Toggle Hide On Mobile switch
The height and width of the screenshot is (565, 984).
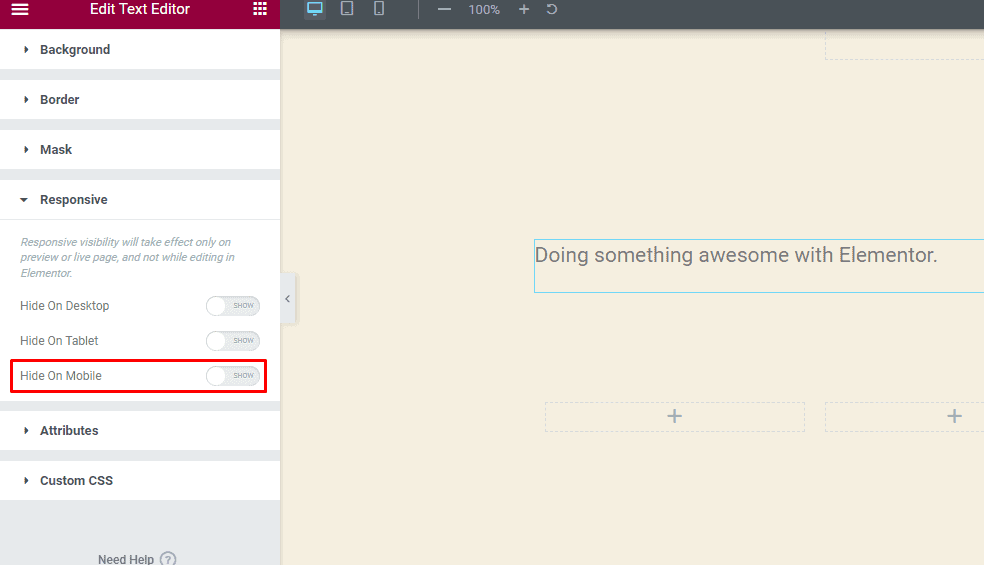[x=233, y=376]
